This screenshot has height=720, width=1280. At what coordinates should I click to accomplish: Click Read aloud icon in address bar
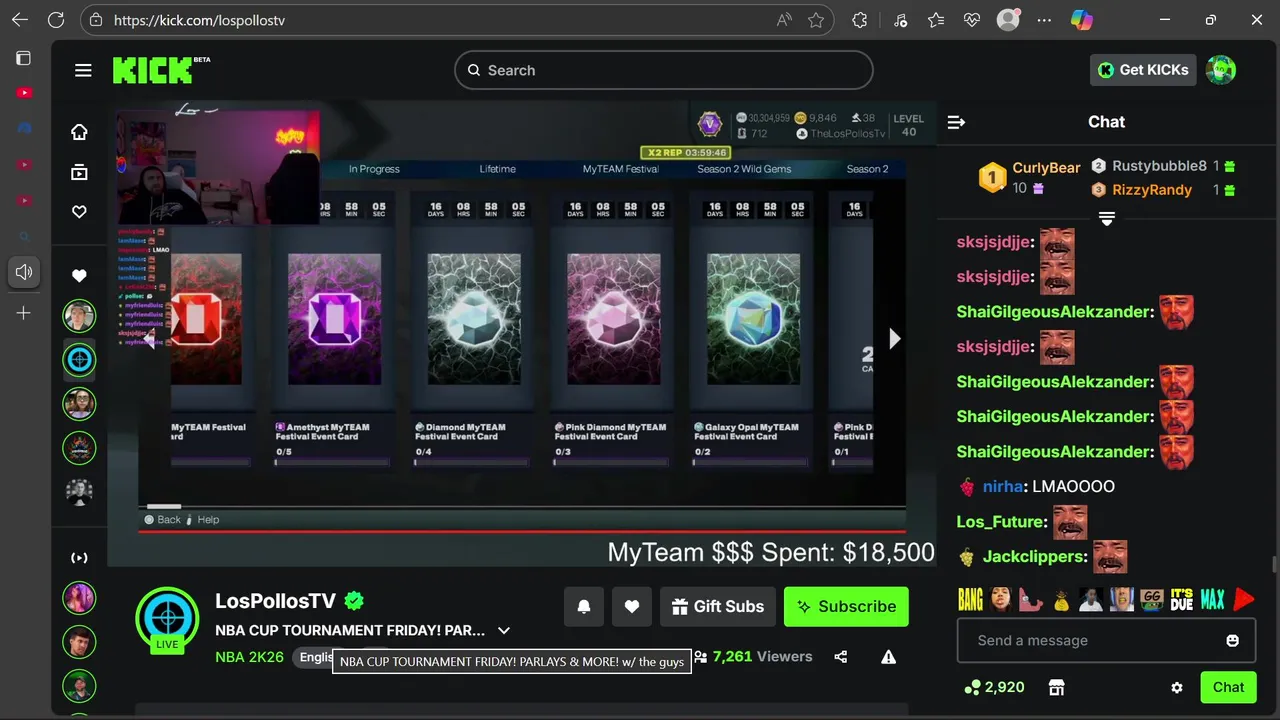tap(784, 20)
